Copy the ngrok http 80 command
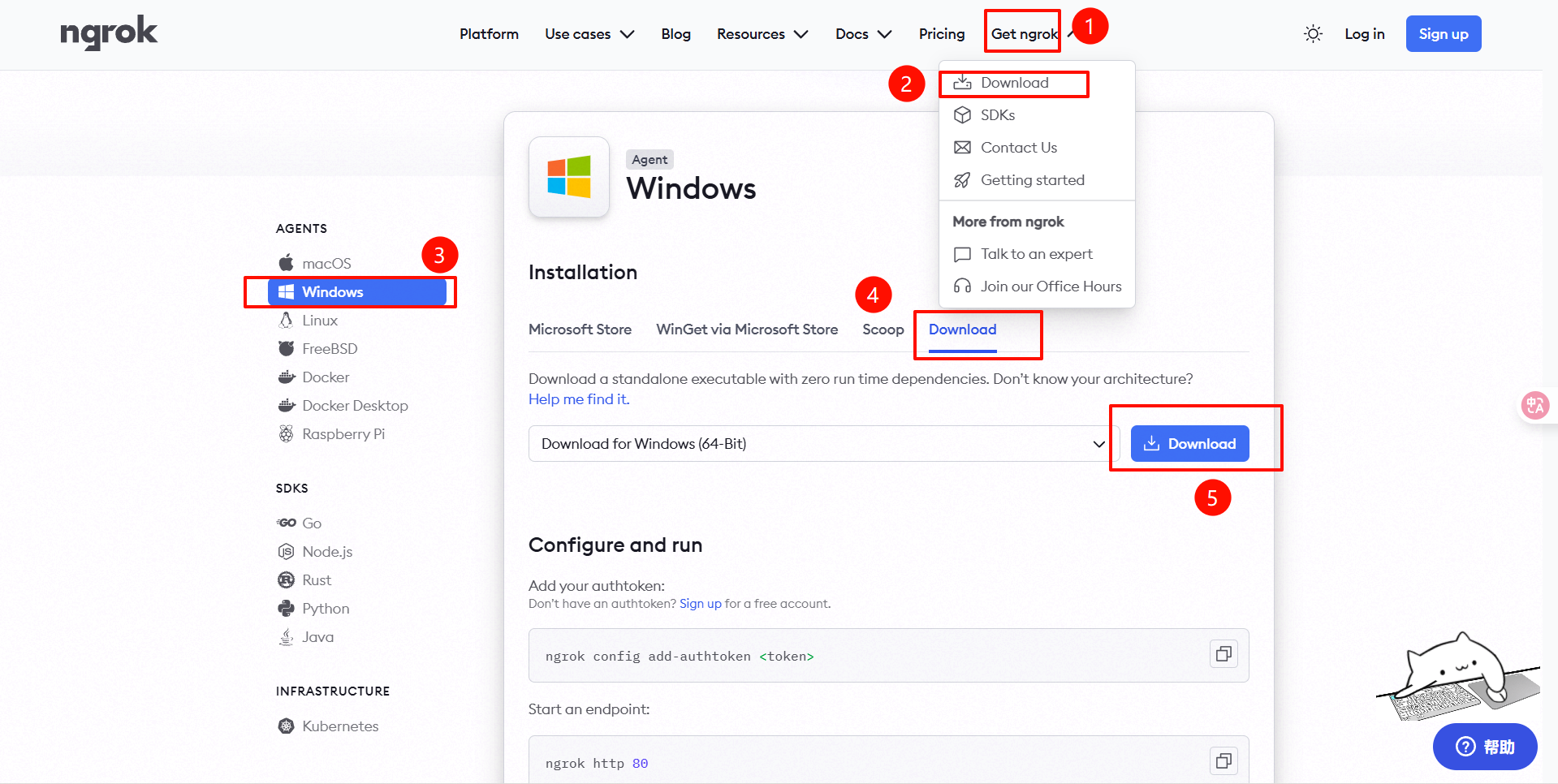Viewport: 1558px width, 784px height. [x=1224, y=760]
